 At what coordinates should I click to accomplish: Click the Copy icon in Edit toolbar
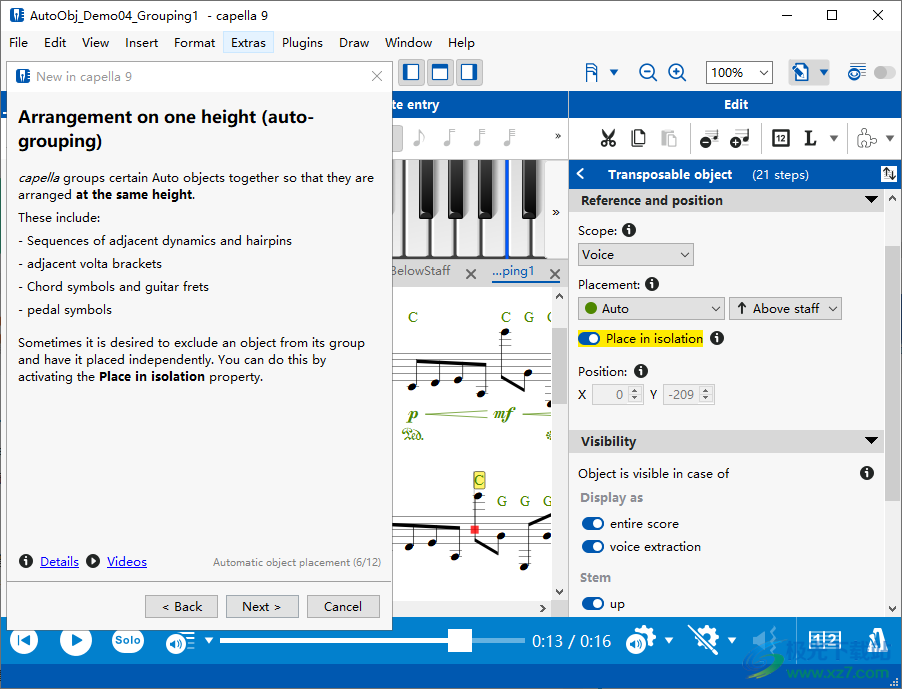click(x=638, y=139)
